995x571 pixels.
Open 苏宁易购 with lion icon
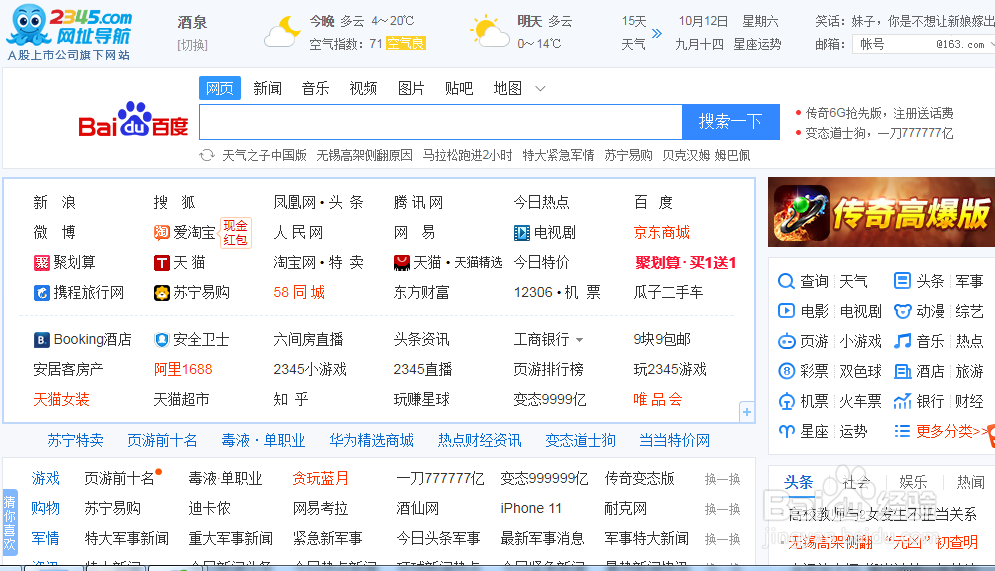(192, 292)
